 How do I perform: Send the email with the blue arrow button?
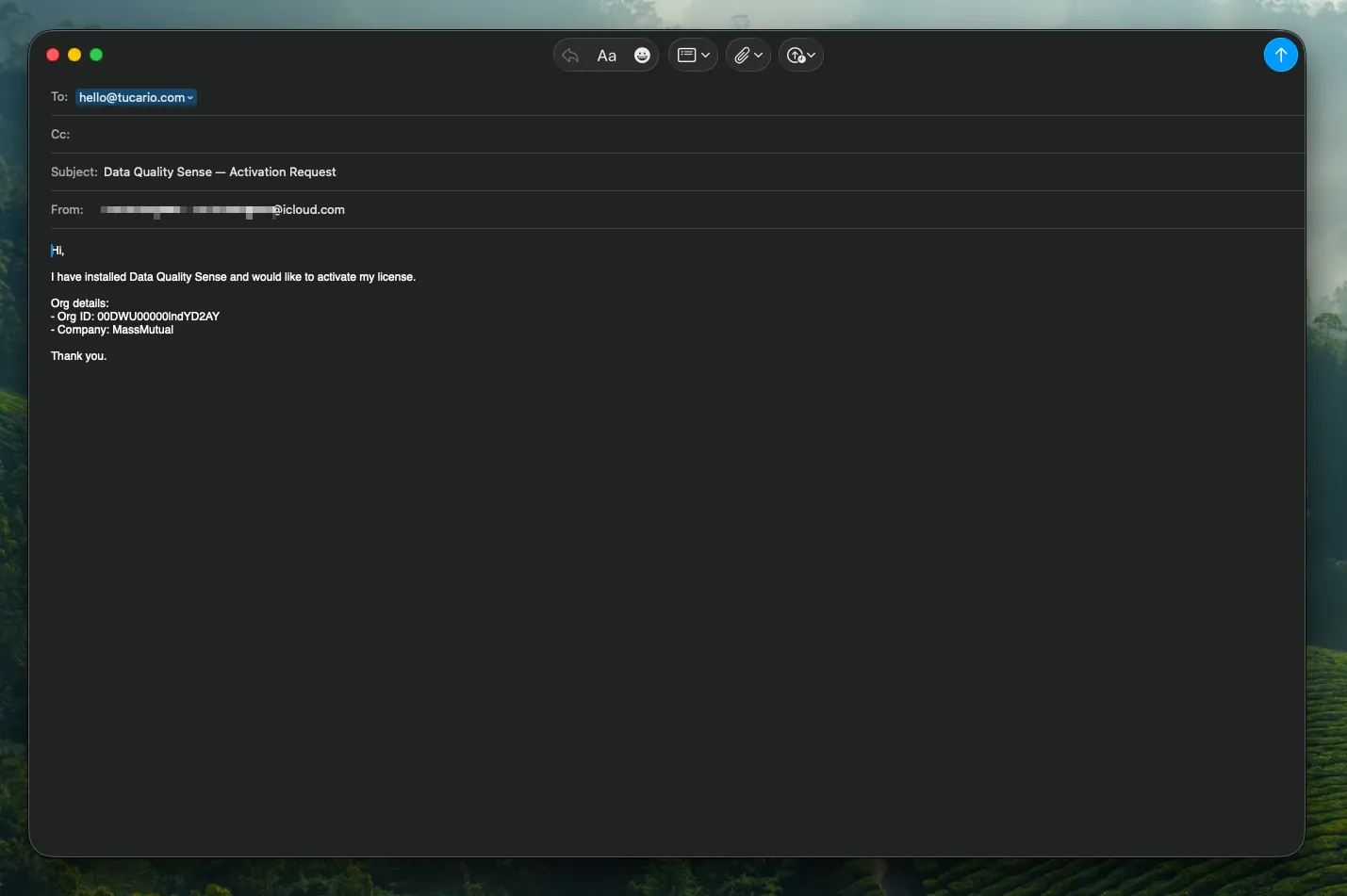[1280, 55]
